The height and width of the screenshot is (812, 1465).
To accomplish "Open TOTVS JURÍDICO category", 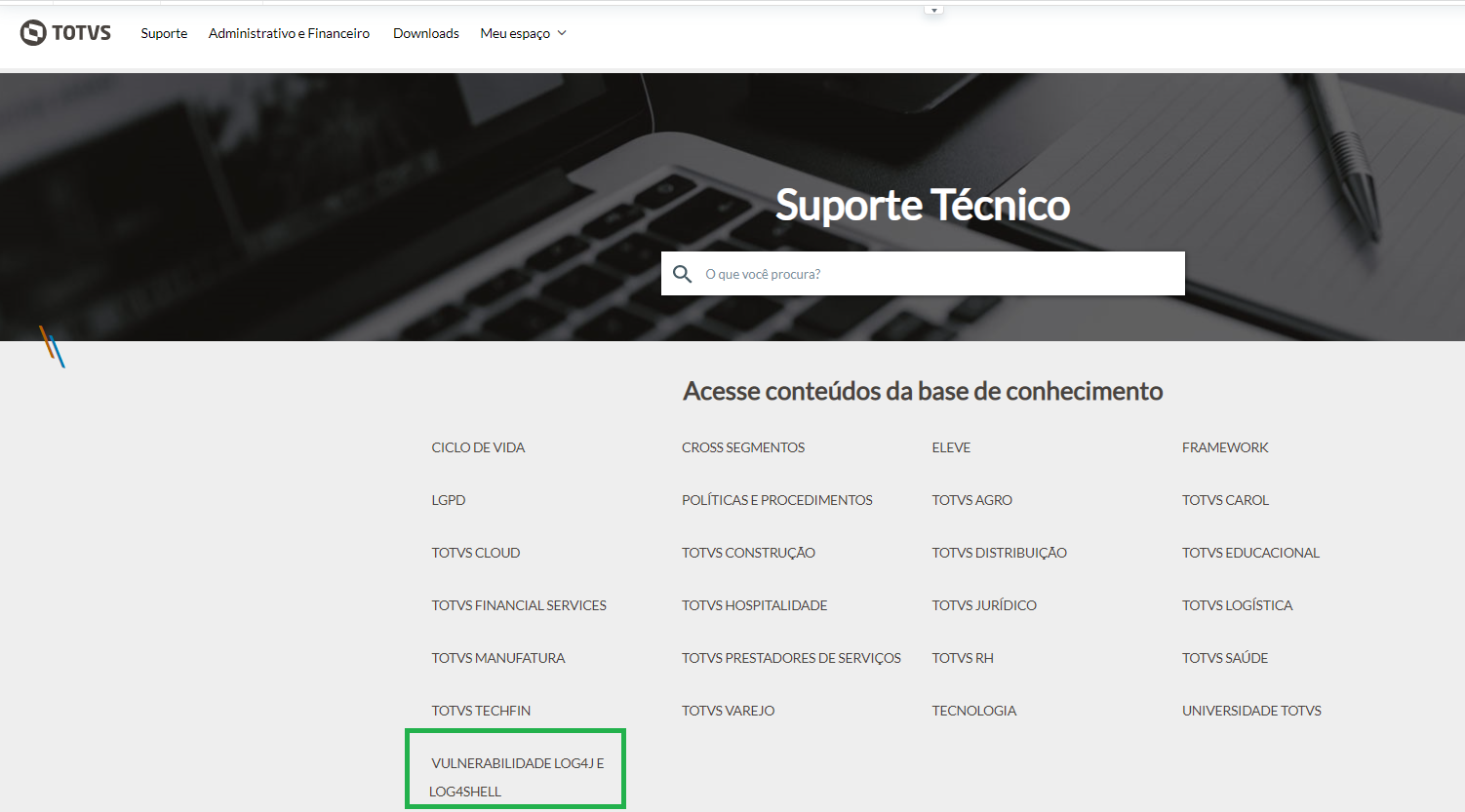I will 984,605.
